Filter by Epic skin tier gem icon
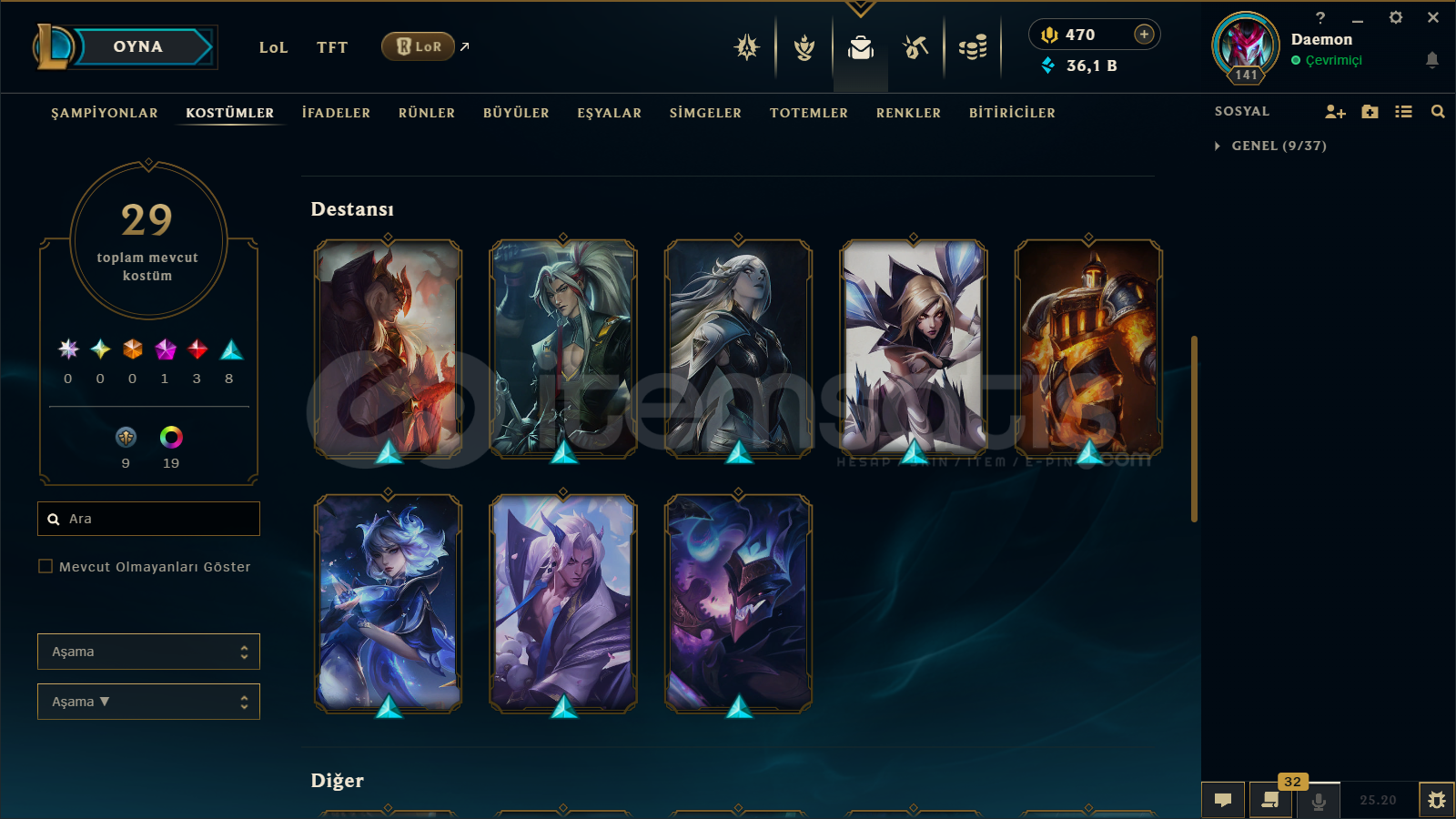Screen dimensions: 1456x819 coord(232,349)
